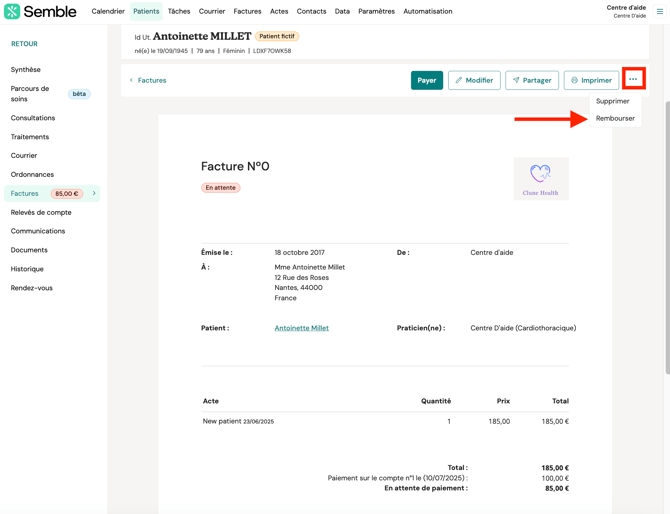Open the Calendrier top navigation tab
The width and height of the screenshot is (670, 514).
tap(108, 12)
